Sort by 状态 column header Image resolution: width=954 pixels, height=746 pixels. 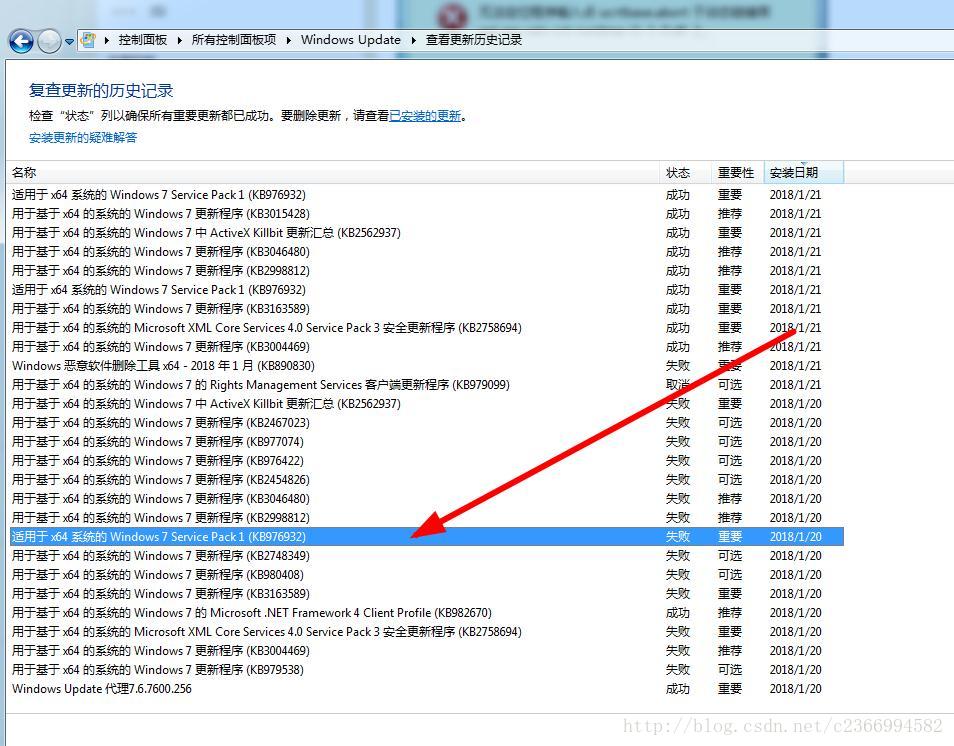click(685, 172)
